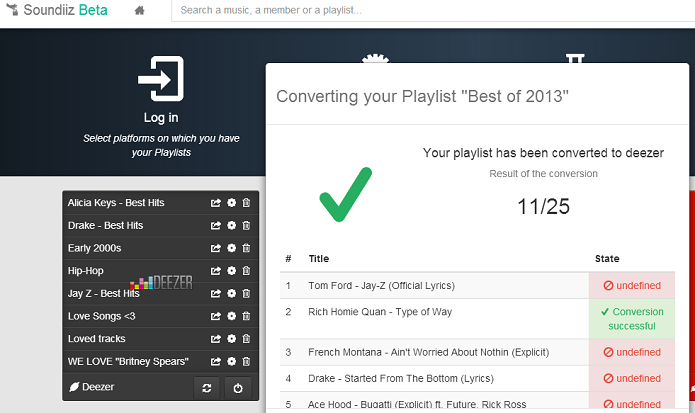This screenshot has height=413, width=695.
Task: Click the share icon for Alicia Keys playlist
Action: point(215,203)
